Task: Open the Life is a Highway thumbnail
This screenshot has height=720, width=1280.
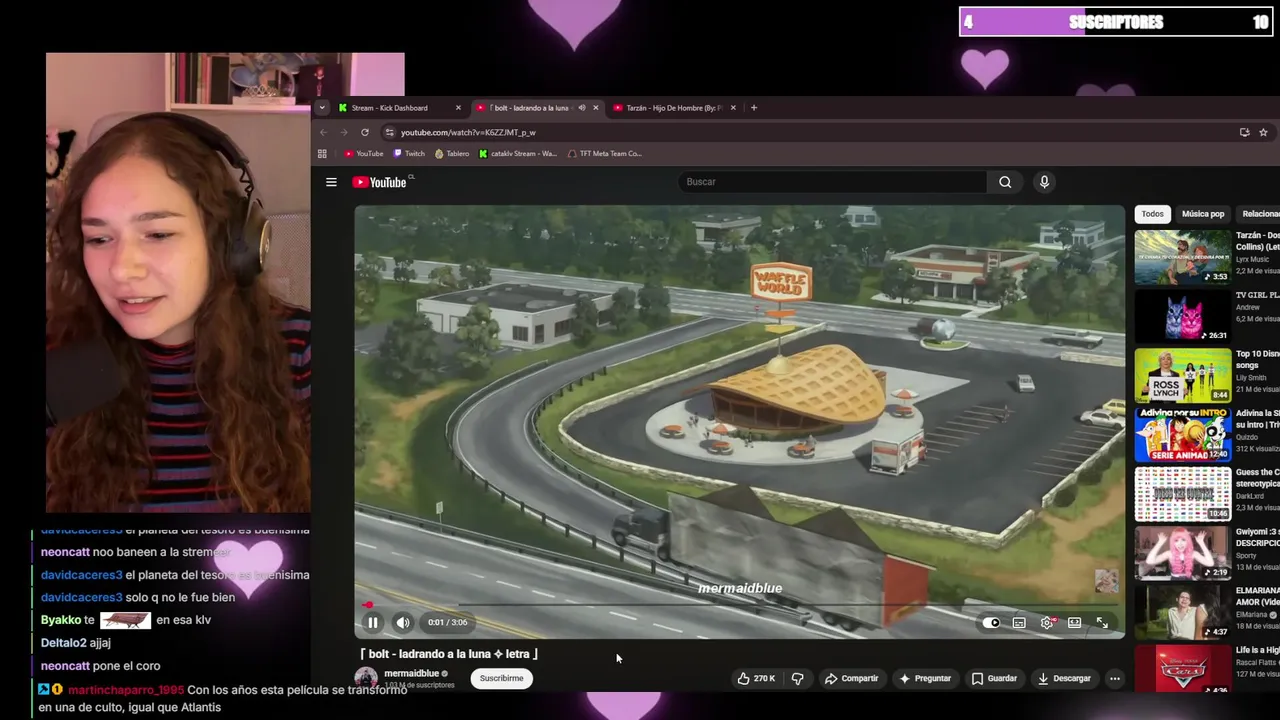Action: coord(1183,668)
